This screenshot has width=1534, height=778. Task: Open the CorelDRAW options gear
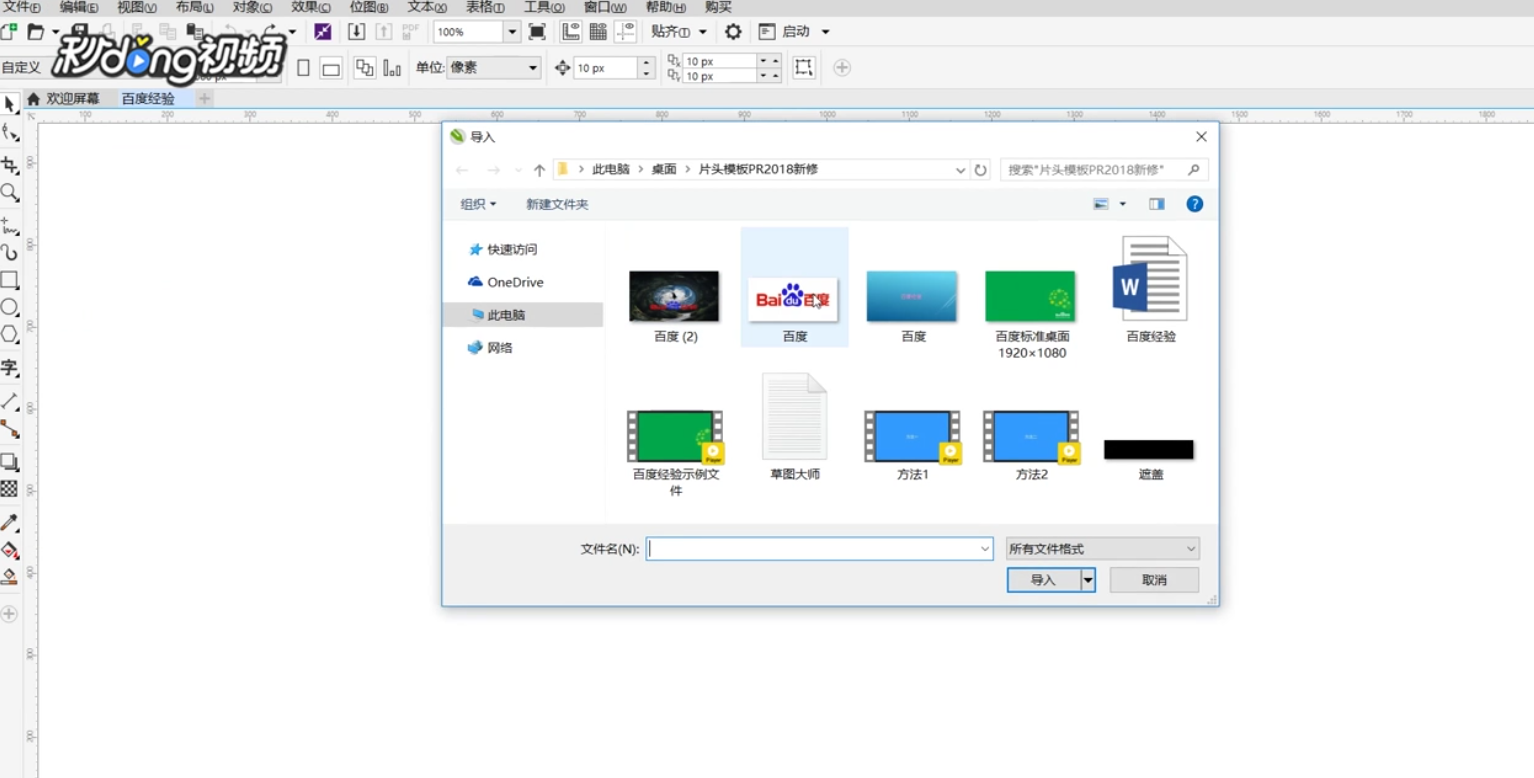(x=733, y=31)
